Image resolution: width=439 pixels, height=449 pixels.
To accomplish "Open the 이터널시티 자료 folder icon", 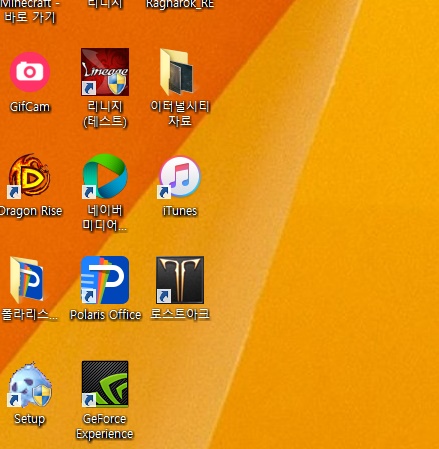I will (x=179, y=72).
